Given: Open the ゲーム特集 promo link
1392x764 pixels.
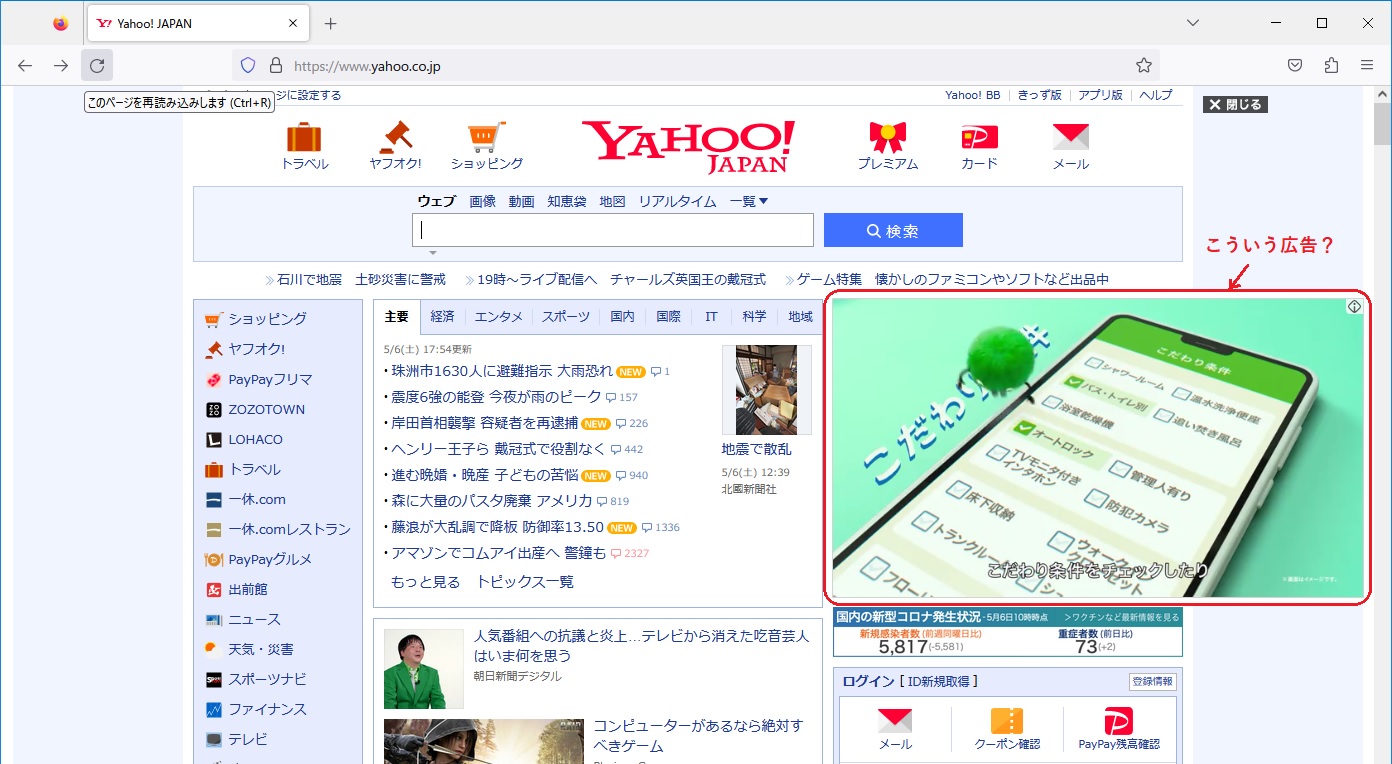Looking at the screenshot, I should pos(829,280).
